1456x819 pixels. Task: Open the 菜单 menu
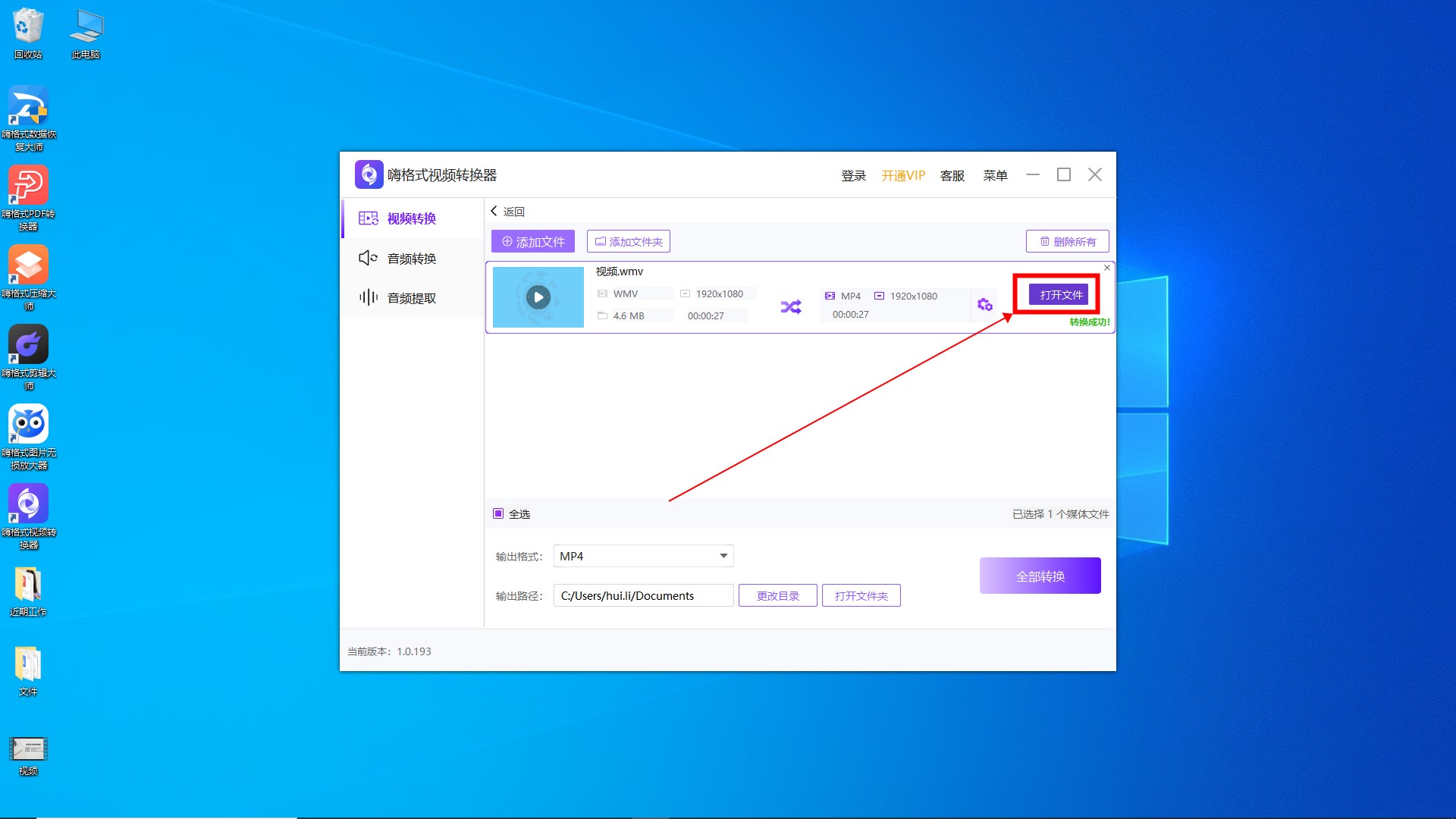[x=995, y=175]
